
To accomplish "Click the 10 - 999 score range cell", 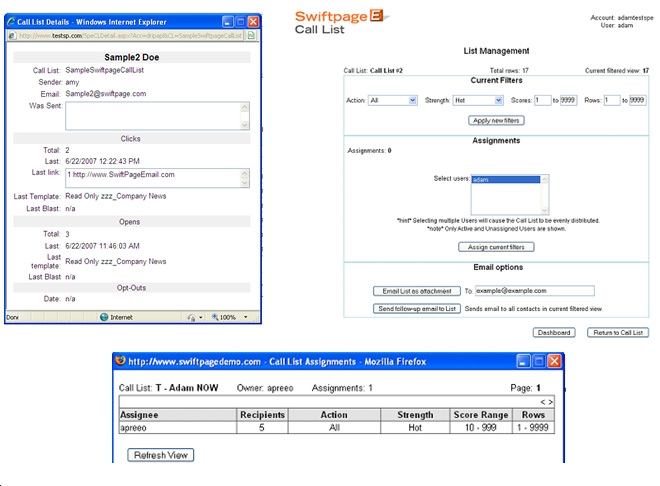I will pos(481,428).
